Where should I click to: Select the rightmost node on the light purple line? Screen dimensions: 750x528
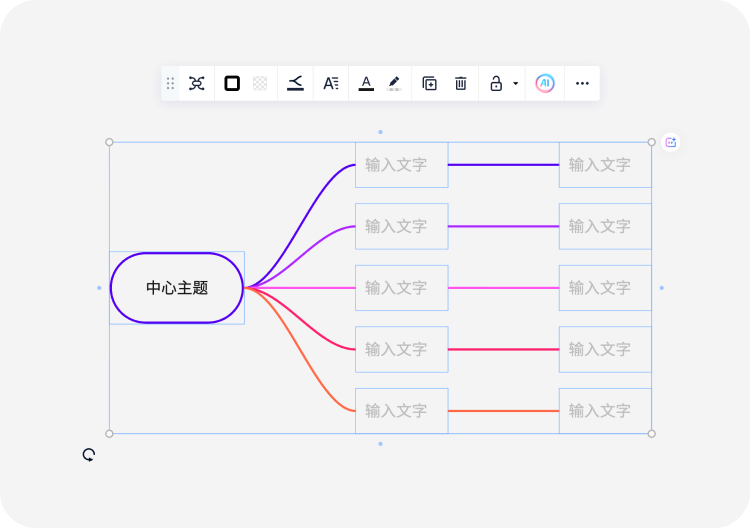pyautogui.click(x=605, y=226)
